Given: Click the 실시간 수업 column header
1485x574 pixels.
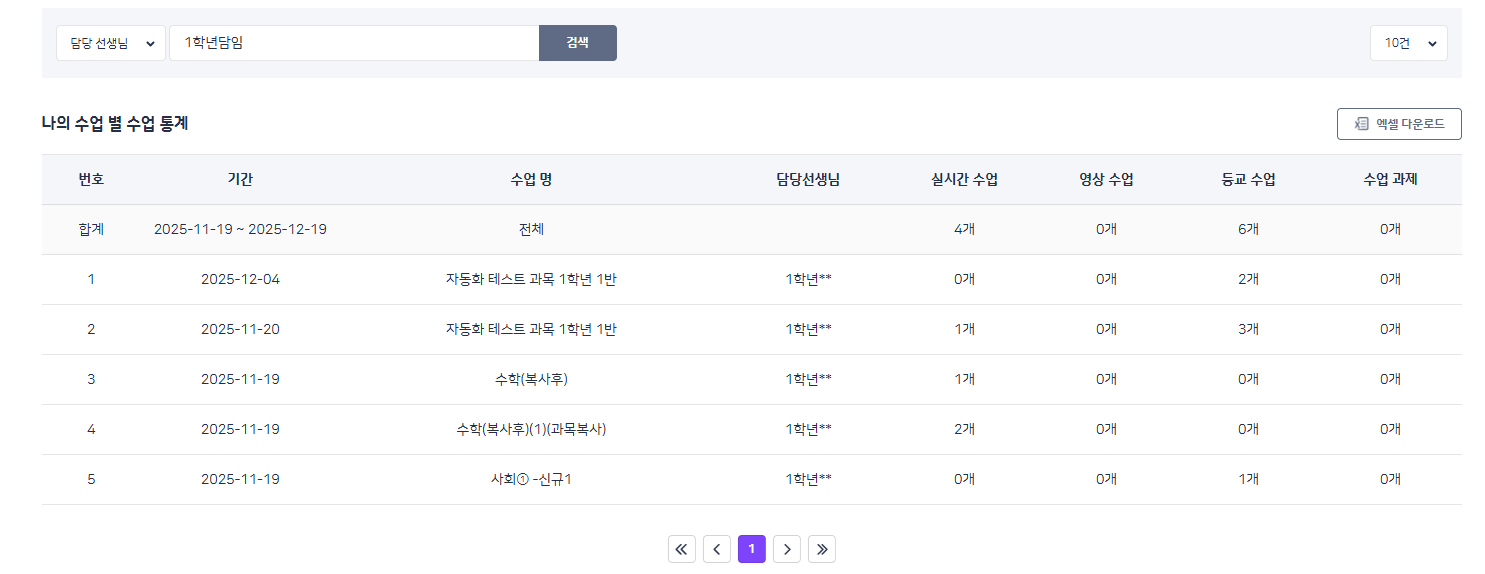Looking at the screenshot, I should pyautogui.click(x=964, y=180).
